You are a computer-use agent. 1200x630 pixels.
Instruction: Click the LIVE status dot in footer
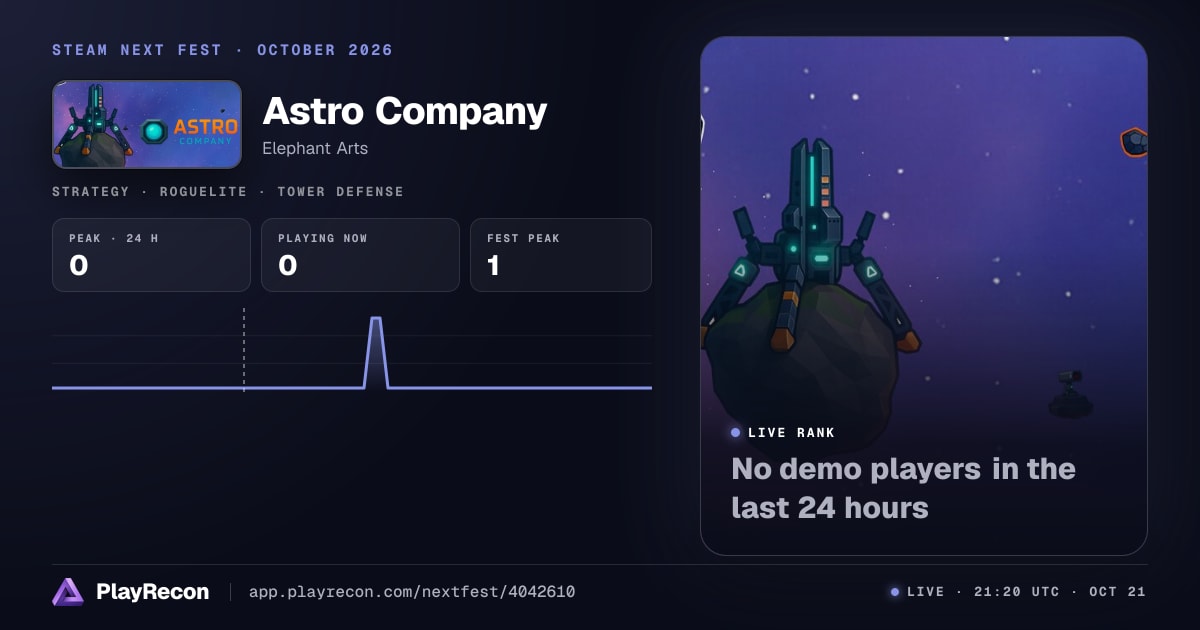(895, 592)
